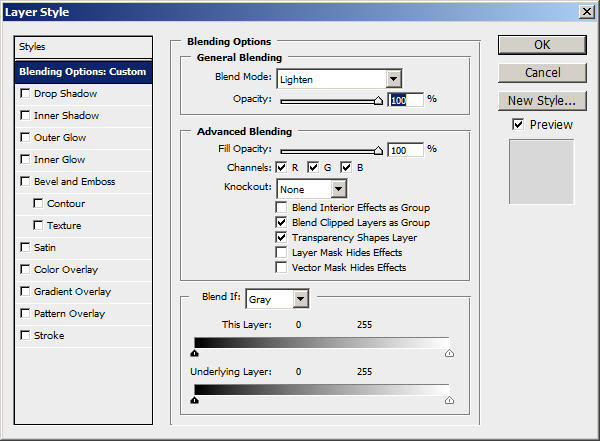Click the Cancel button

542,73
